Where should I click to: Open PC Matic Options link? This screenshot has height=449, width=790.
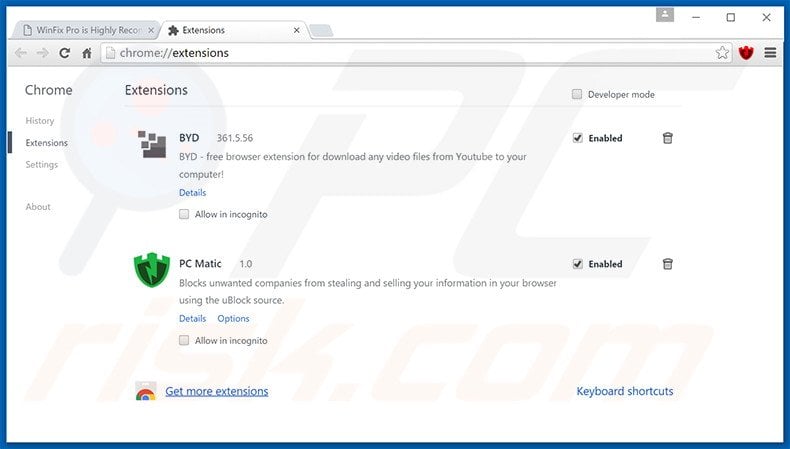click(x=233, y=318)
